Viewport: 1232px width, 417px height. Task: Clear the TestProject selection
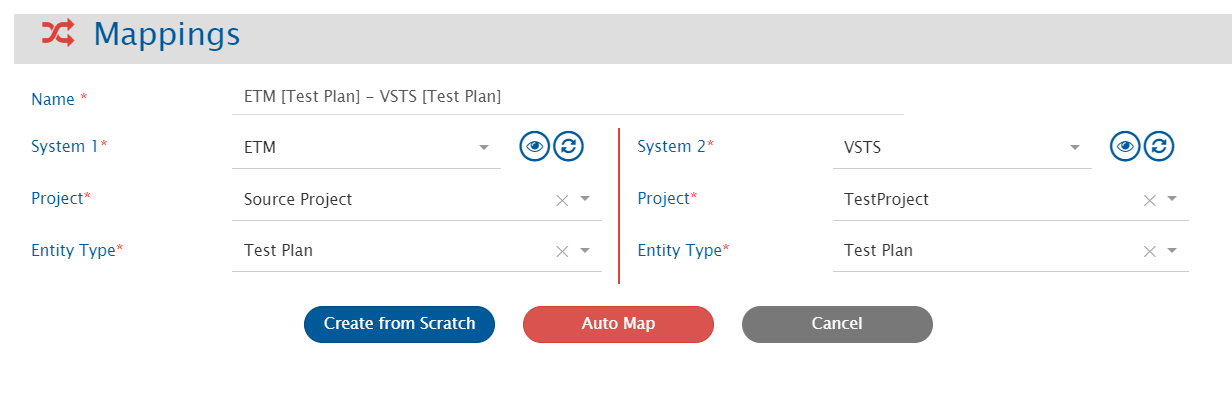1150,200
